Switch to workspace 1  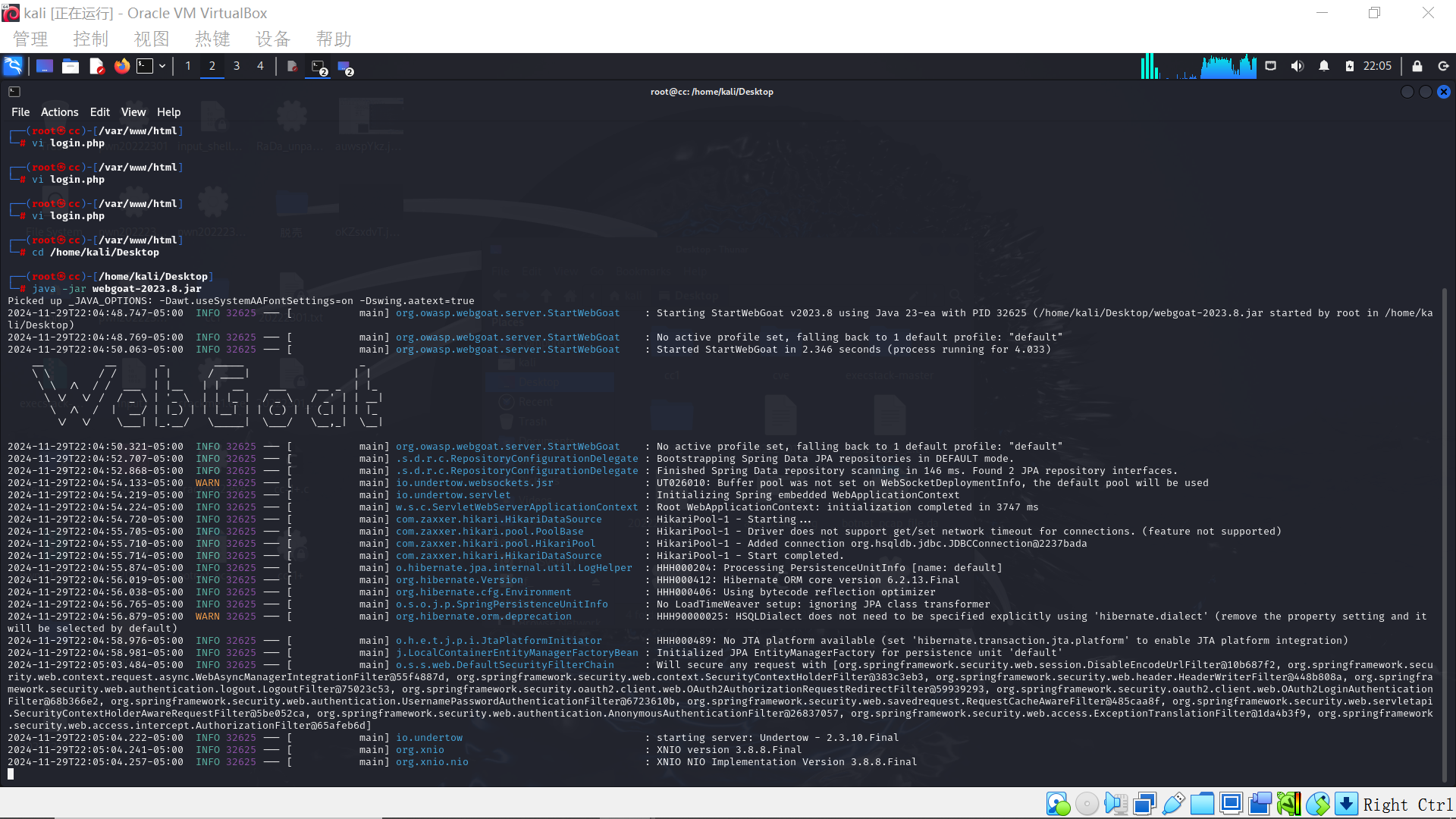(188, 66)
